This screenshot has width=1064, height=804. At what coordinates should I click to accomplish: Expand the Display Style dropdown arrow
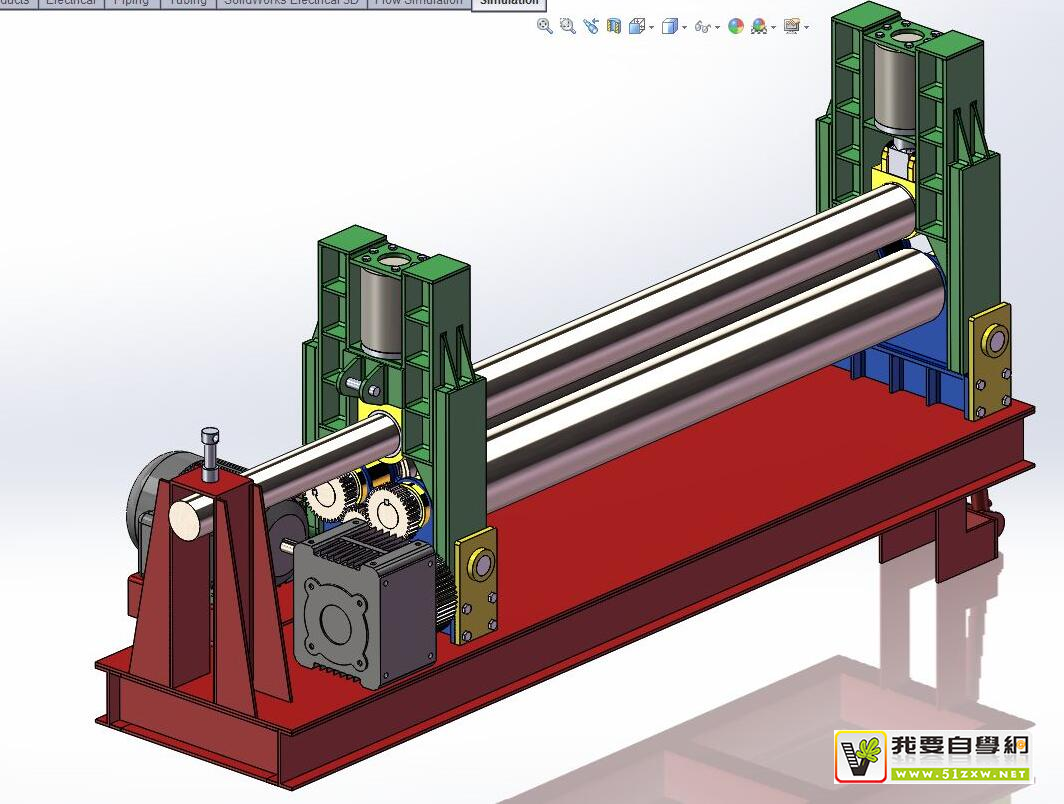[x=684, y=28]
